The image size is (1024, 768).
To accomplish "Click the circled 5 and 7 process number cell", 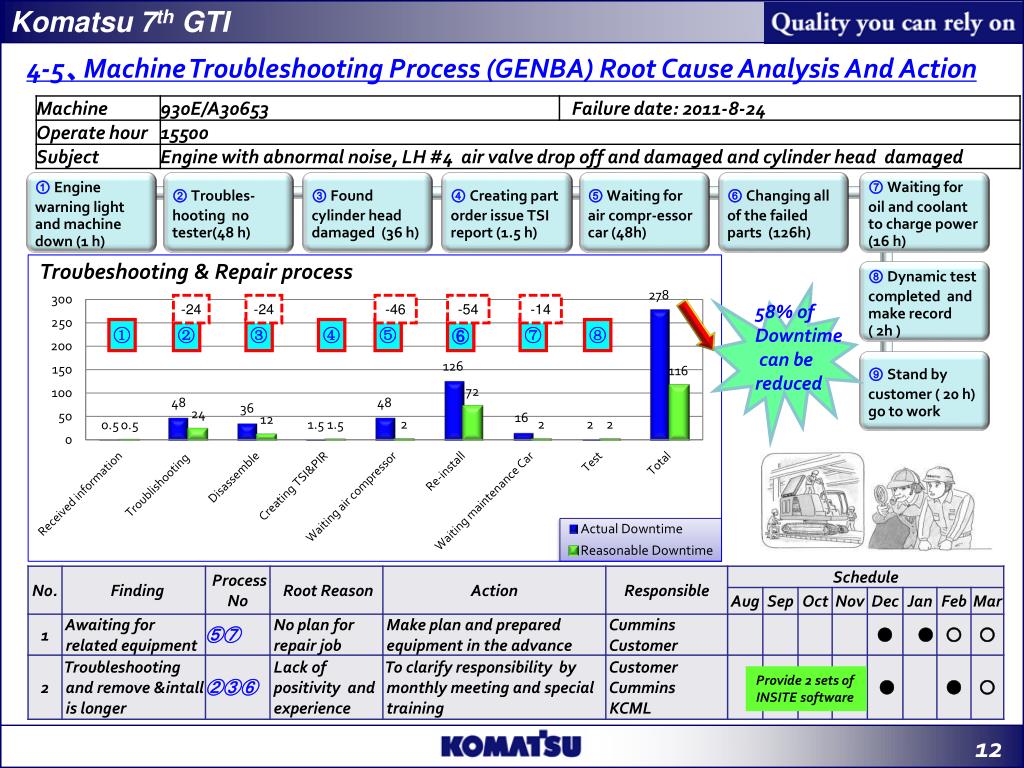I will tap(238, 635).
